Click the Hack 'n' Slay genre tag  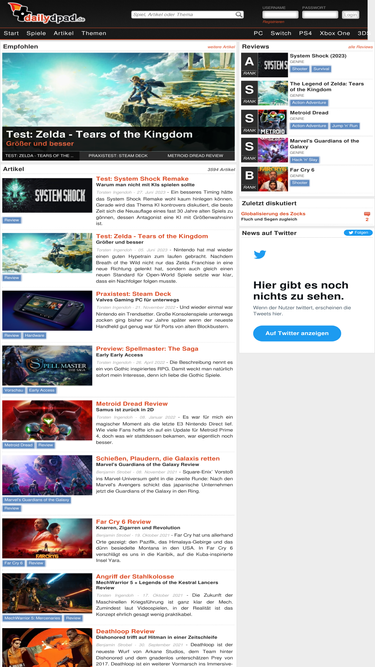[x=305, y=160]
